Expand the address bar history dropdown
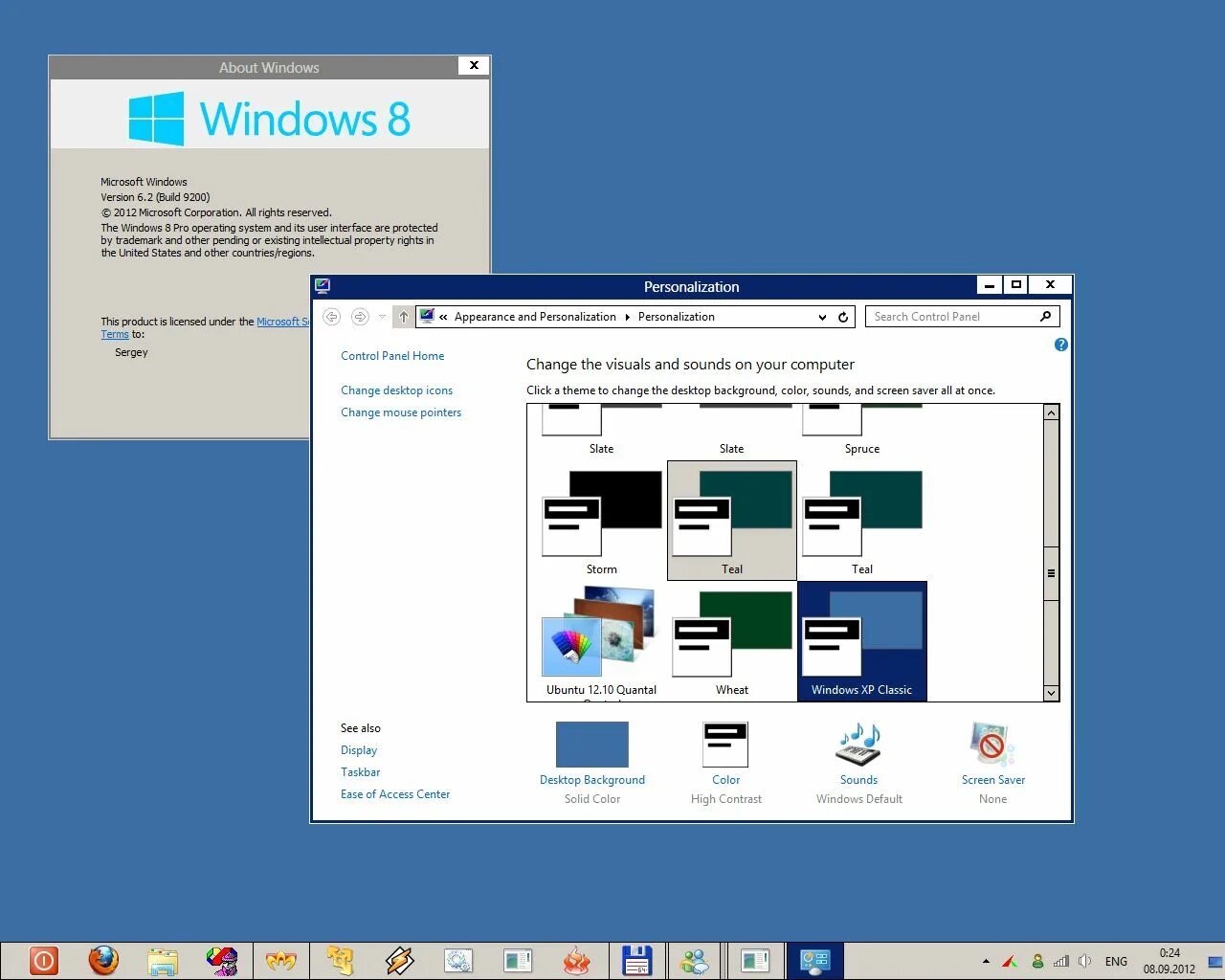 pyautogui.click(x=822, y=317)
